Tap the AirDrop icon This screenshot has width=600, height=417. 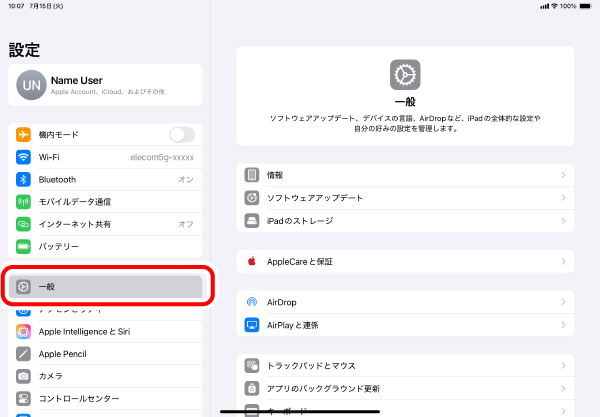tap(252, 302)
